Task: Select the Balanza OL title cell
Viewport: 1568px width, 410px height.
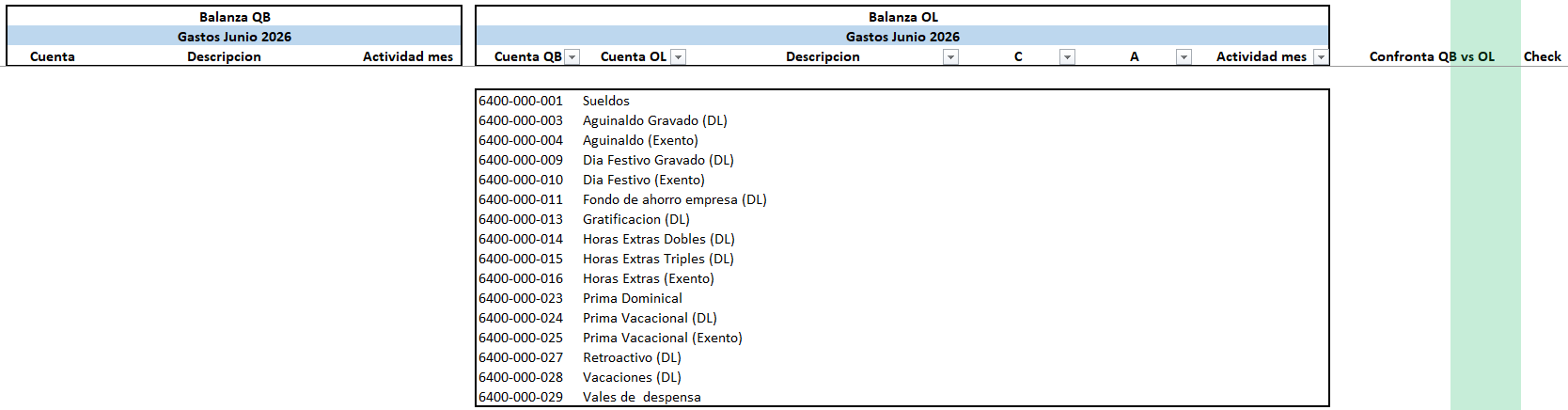Action: click(x=902, y=17)
